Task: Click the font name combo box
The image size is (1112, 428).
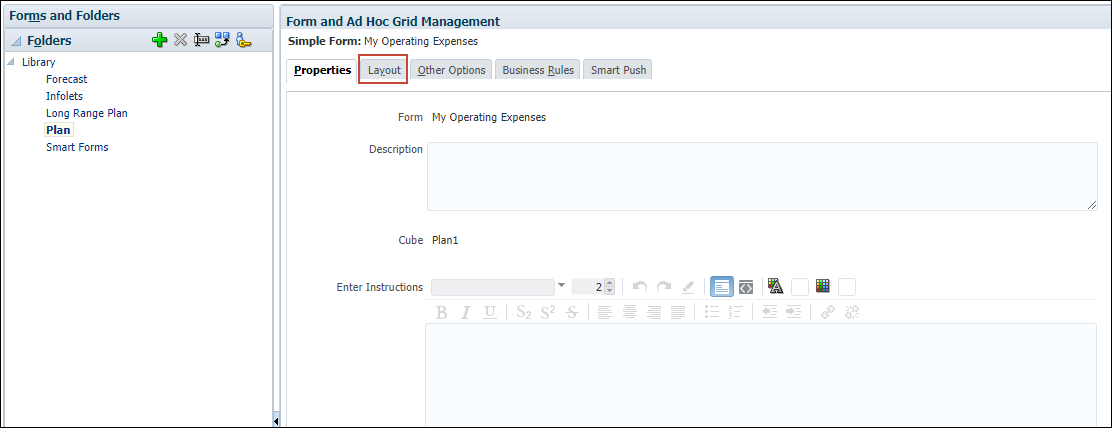Action: click(x=493, y=287)
